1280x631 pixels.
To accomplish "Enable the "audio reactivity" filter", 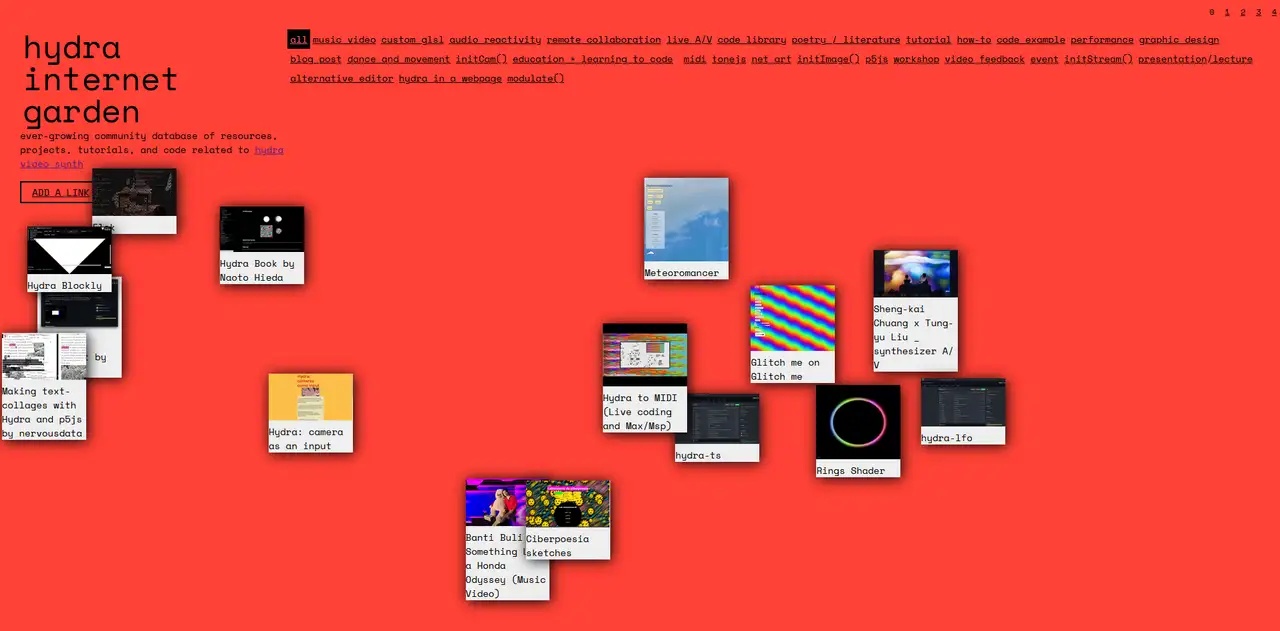I will [x=493, y=39].
